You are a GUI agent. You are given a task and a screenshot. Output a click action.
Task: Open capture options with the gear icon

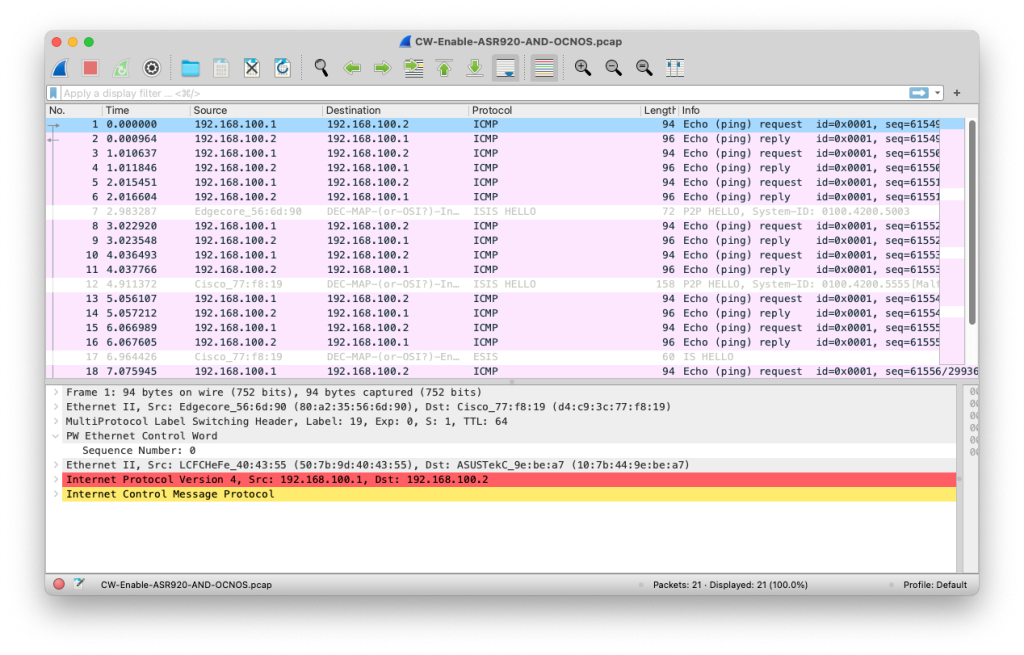click(151, 68)
